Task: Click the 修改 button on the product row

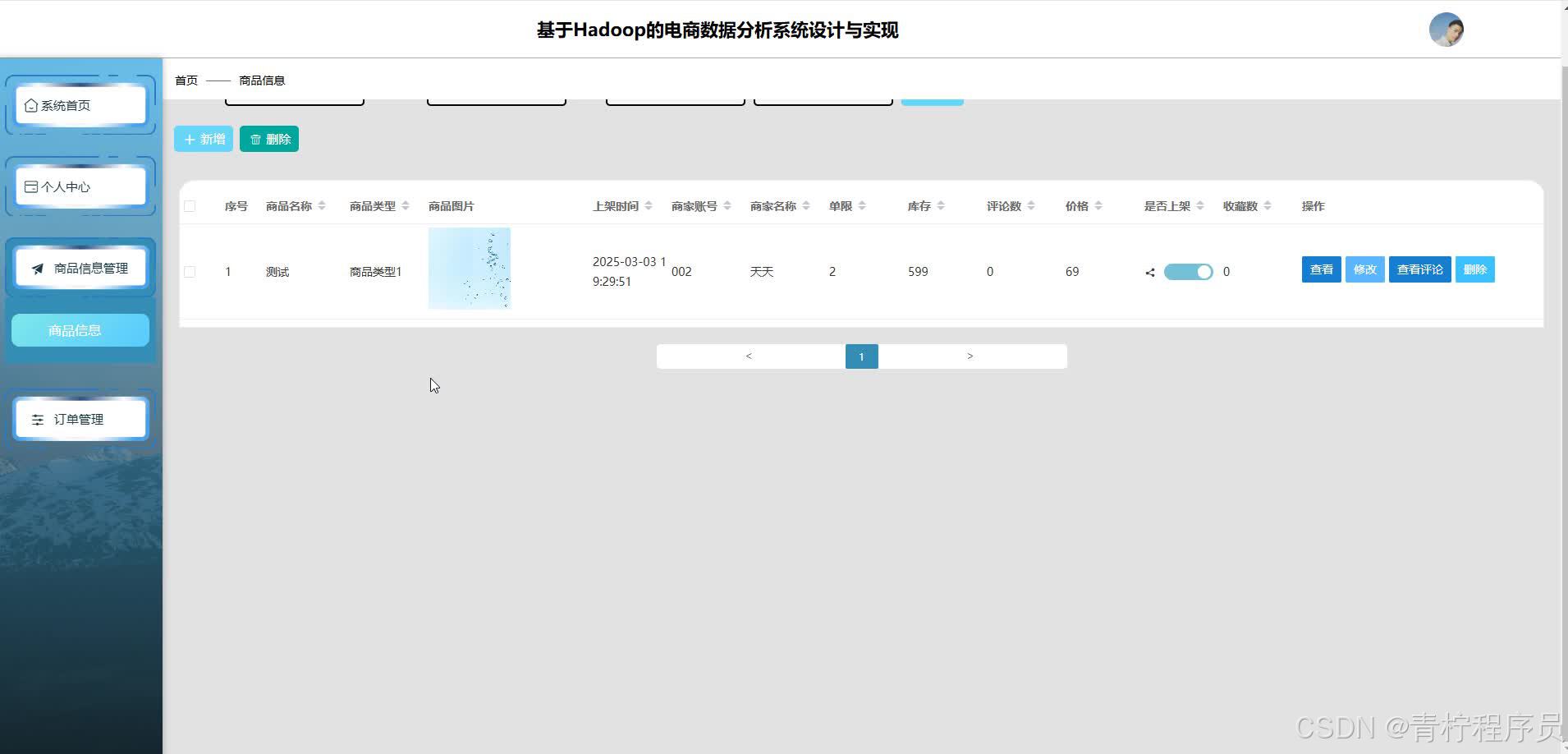Action: point(1364,269)
